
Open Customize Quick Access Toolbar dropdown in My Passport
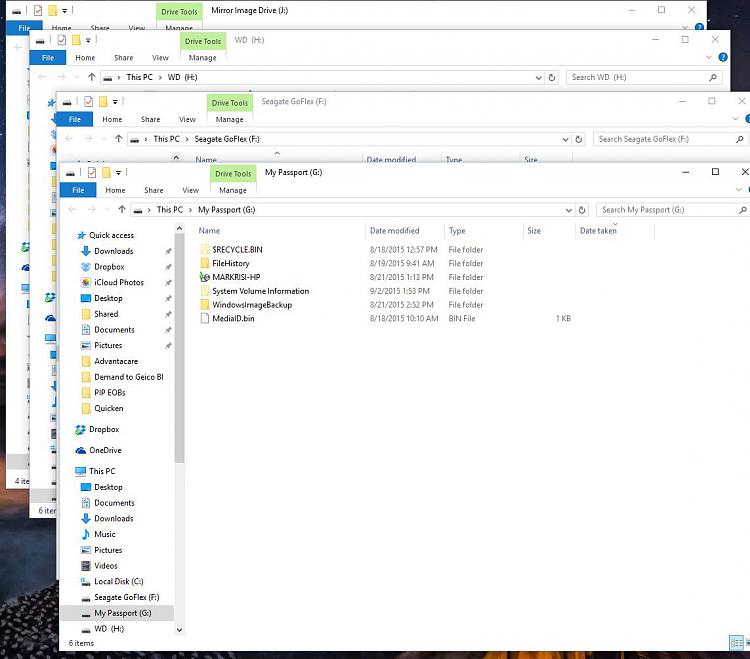118,173
